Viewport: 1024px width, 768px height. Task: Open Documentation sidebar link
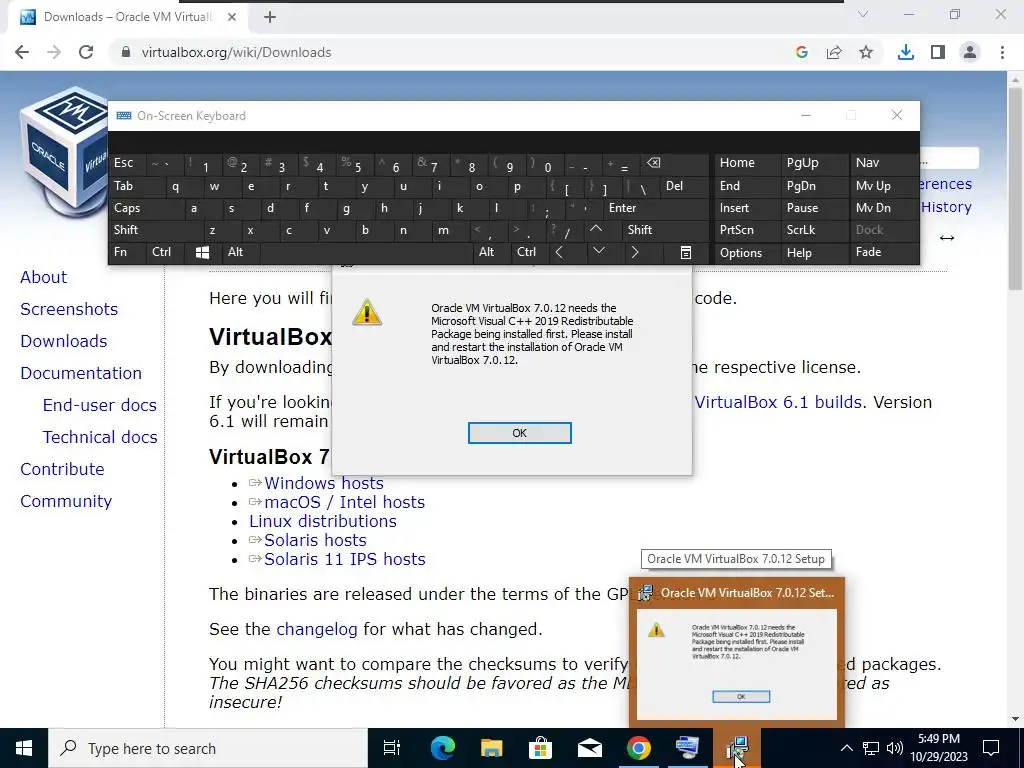coord(81,373)
